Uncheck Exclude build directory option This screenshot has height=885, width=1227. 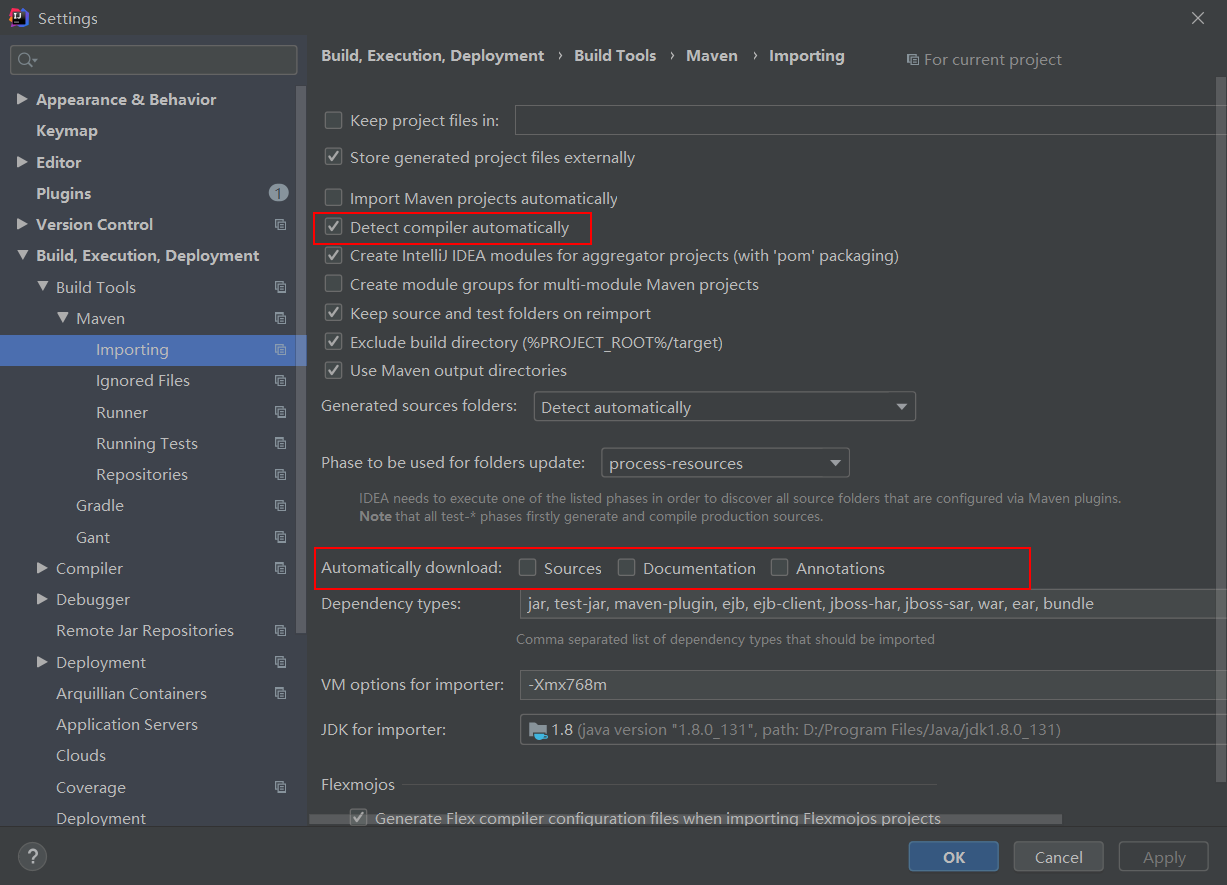click(x=333, y=342)
